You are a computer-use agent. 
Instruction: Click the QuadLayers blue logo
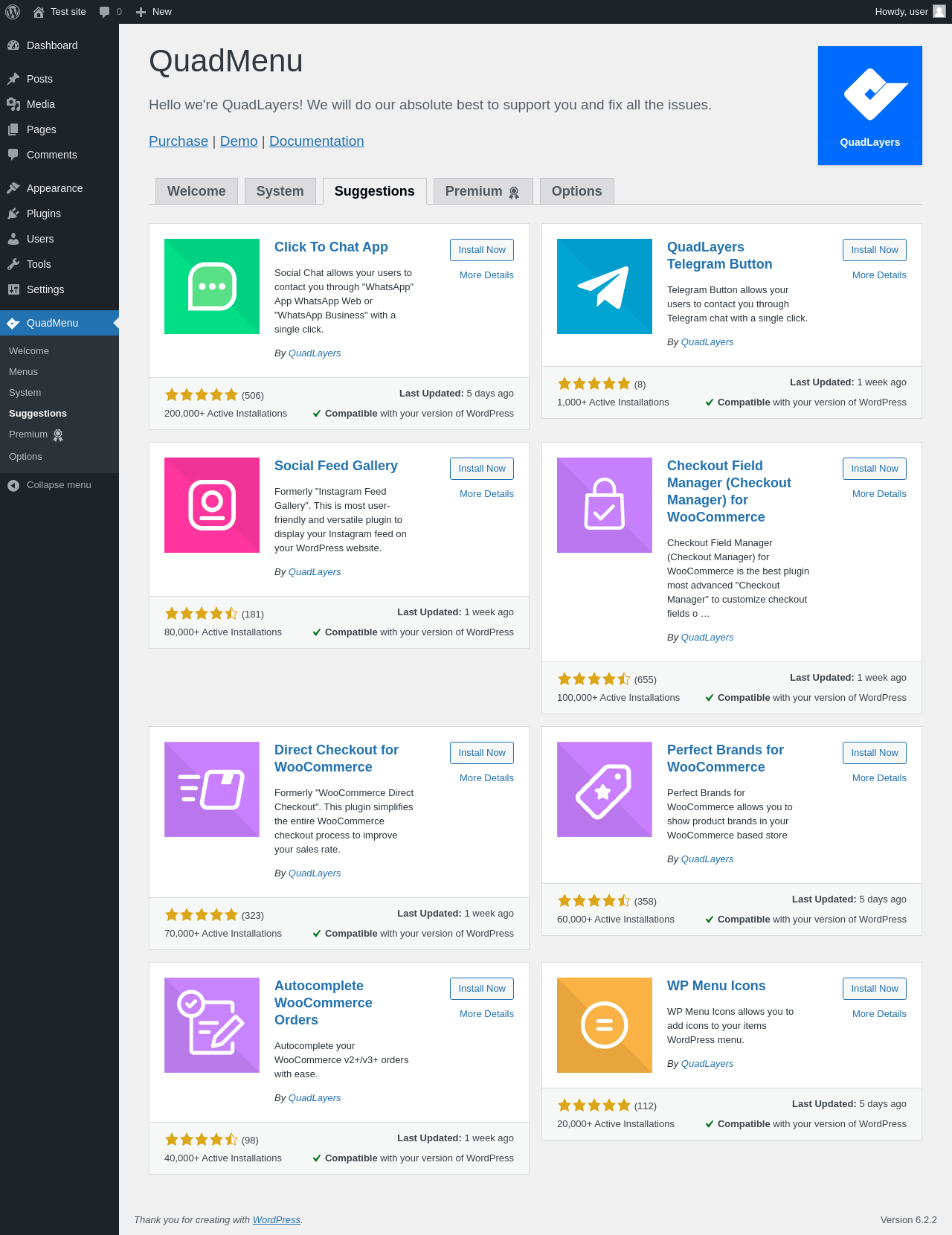coord(870,106)
